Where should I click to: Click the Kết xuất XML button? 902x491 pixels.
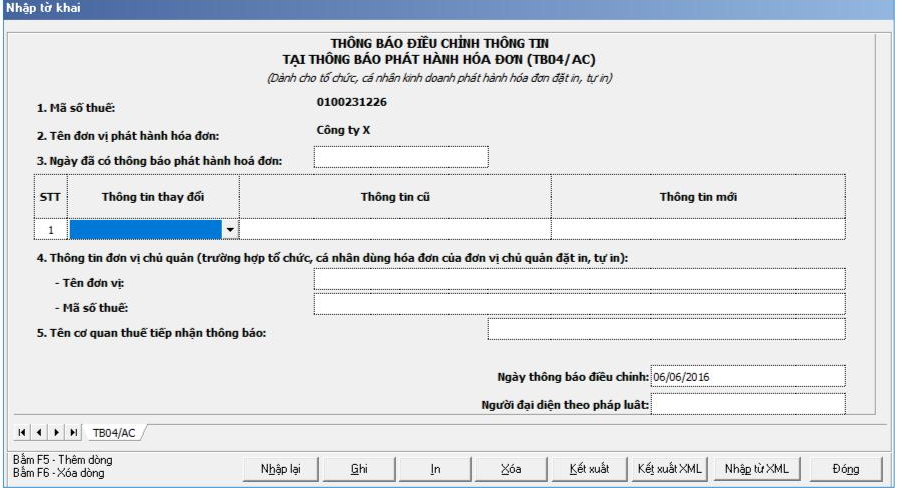[x=670, y=469]
